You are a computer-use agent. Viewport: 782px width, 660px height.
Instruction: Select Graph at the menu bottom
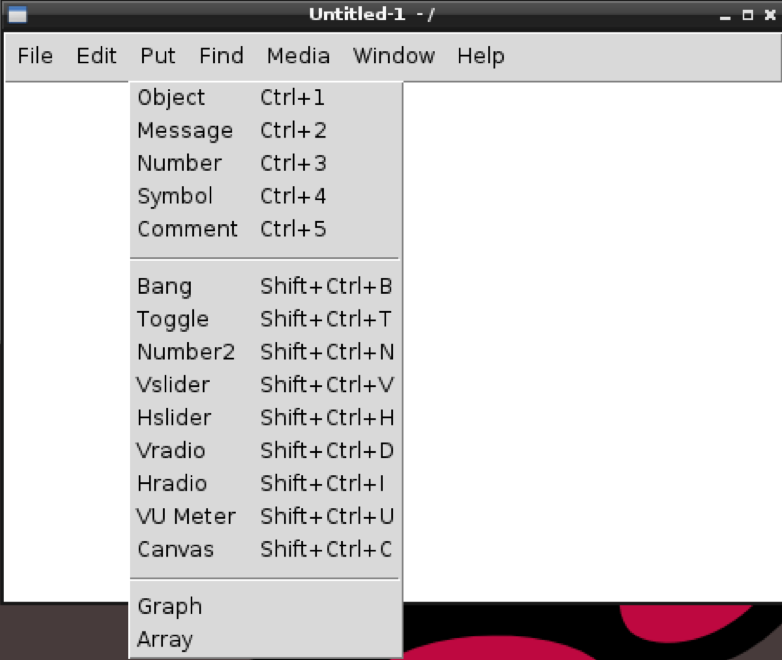[x=265, y=607]
